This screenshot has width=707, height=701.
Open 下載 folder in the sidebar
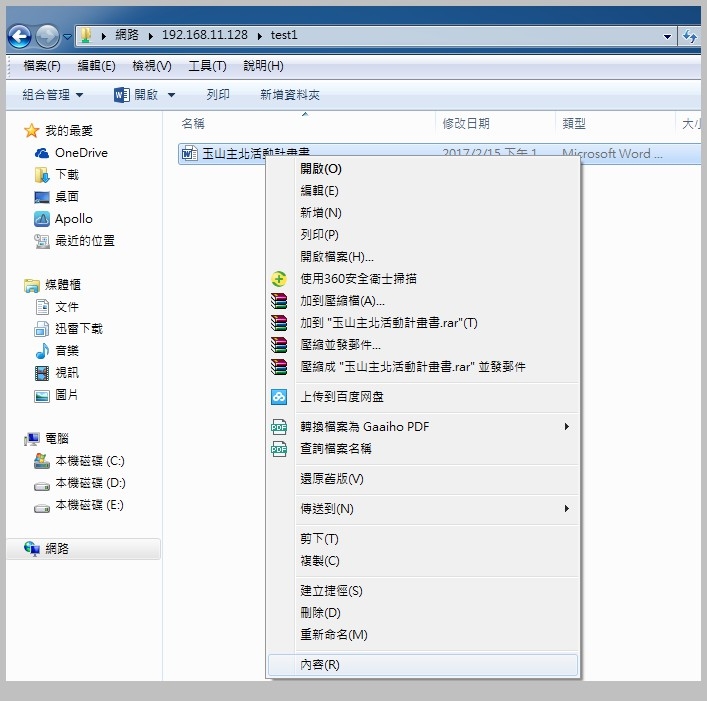(57, 174)
